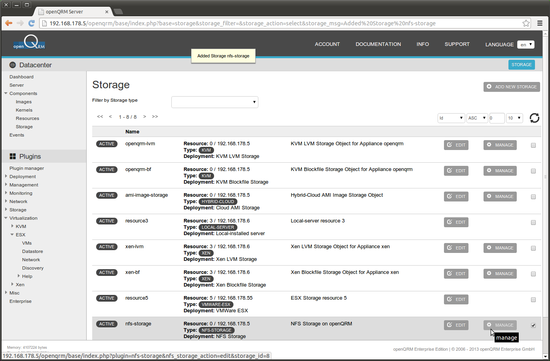Reload the page with browser refresh icon
This screenshot has width=550, height=361.
(x=31, y=23)
